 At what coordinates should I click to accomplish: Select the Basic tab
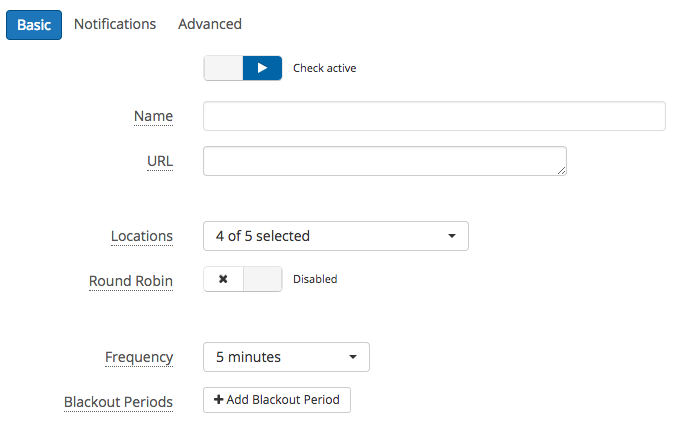click(34, 25)
